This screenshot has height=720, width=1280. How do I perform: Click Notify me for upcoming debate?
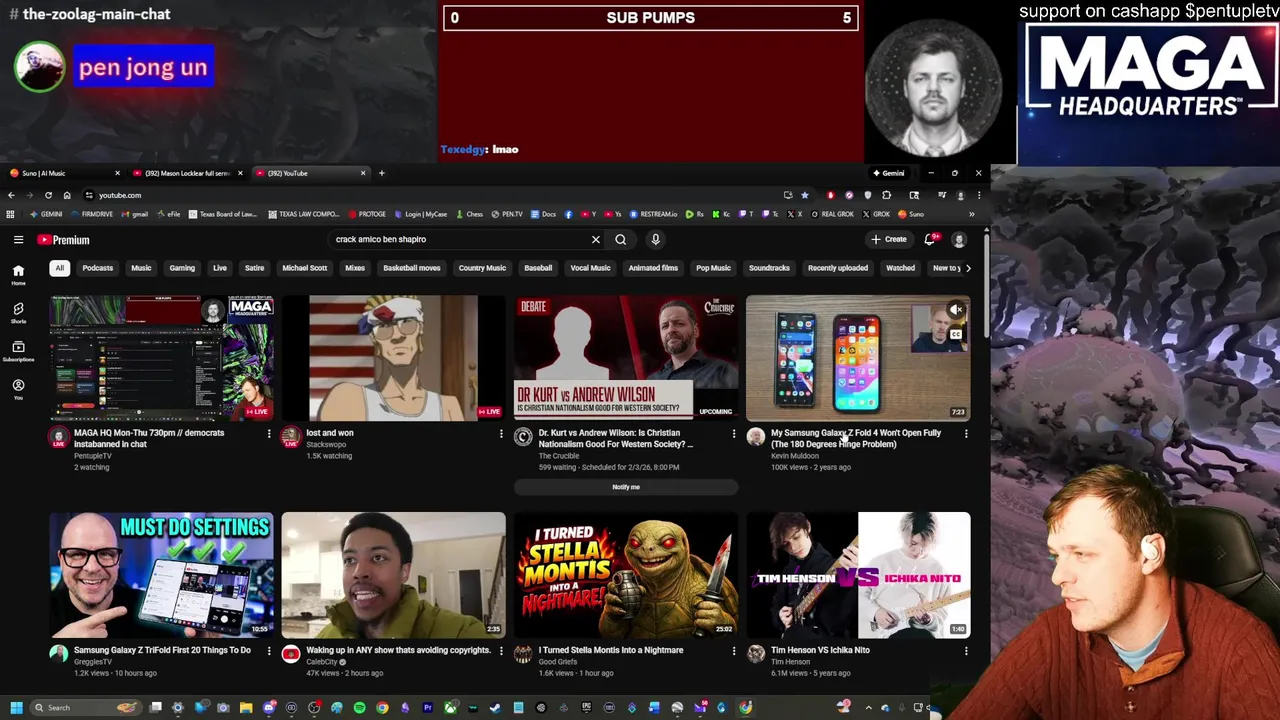point(626,487)
